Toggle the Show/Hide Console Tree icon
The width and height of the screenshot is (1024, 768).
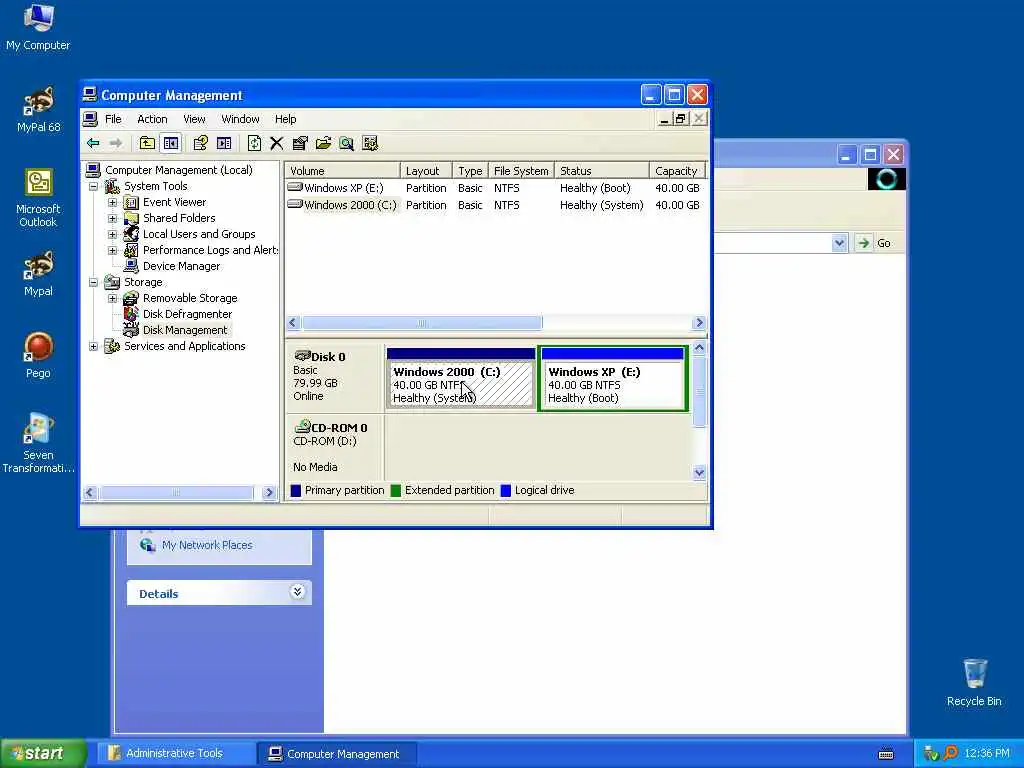coord(171,143)
